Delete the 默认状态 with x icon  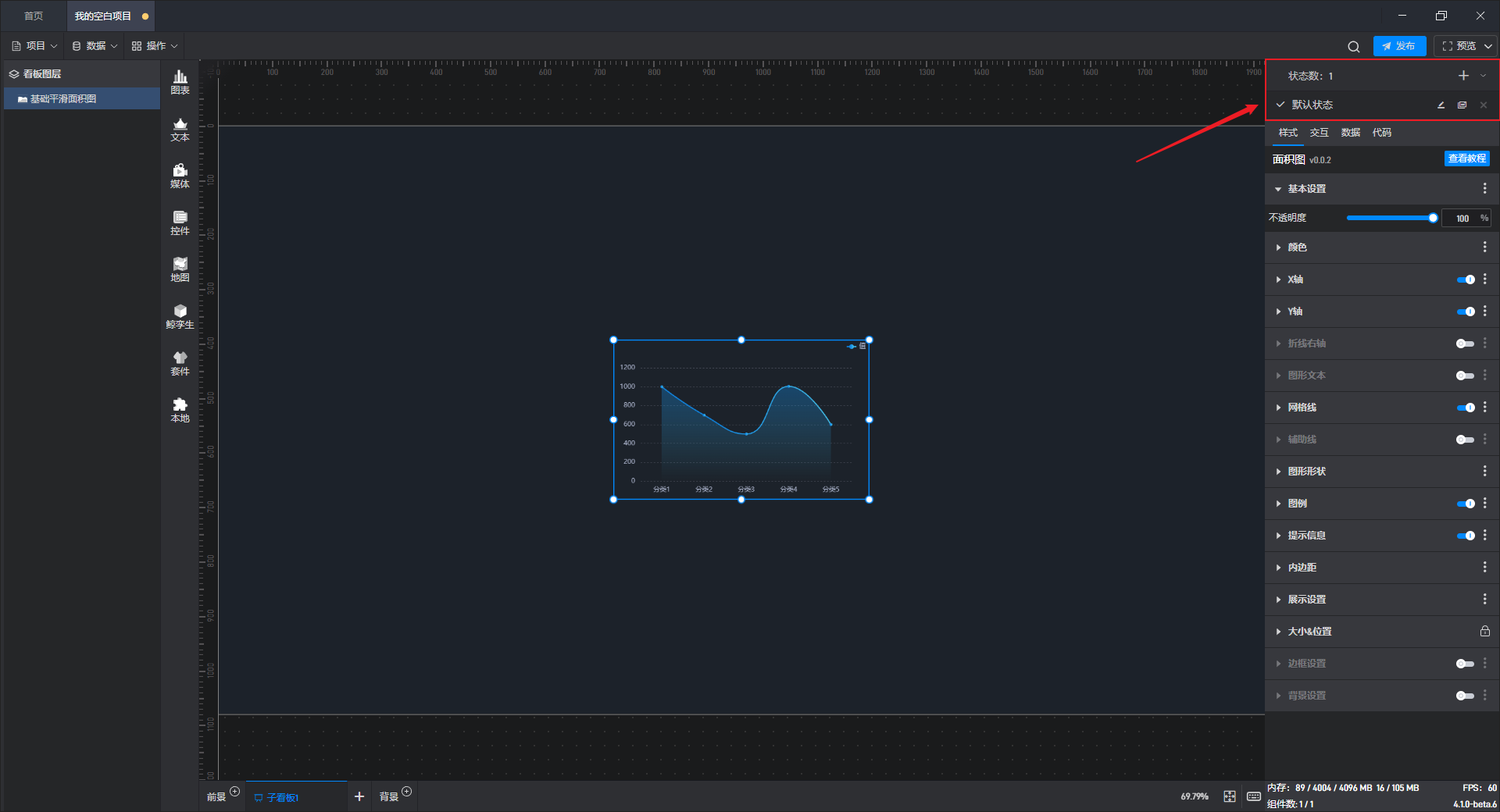point(1484,105)
